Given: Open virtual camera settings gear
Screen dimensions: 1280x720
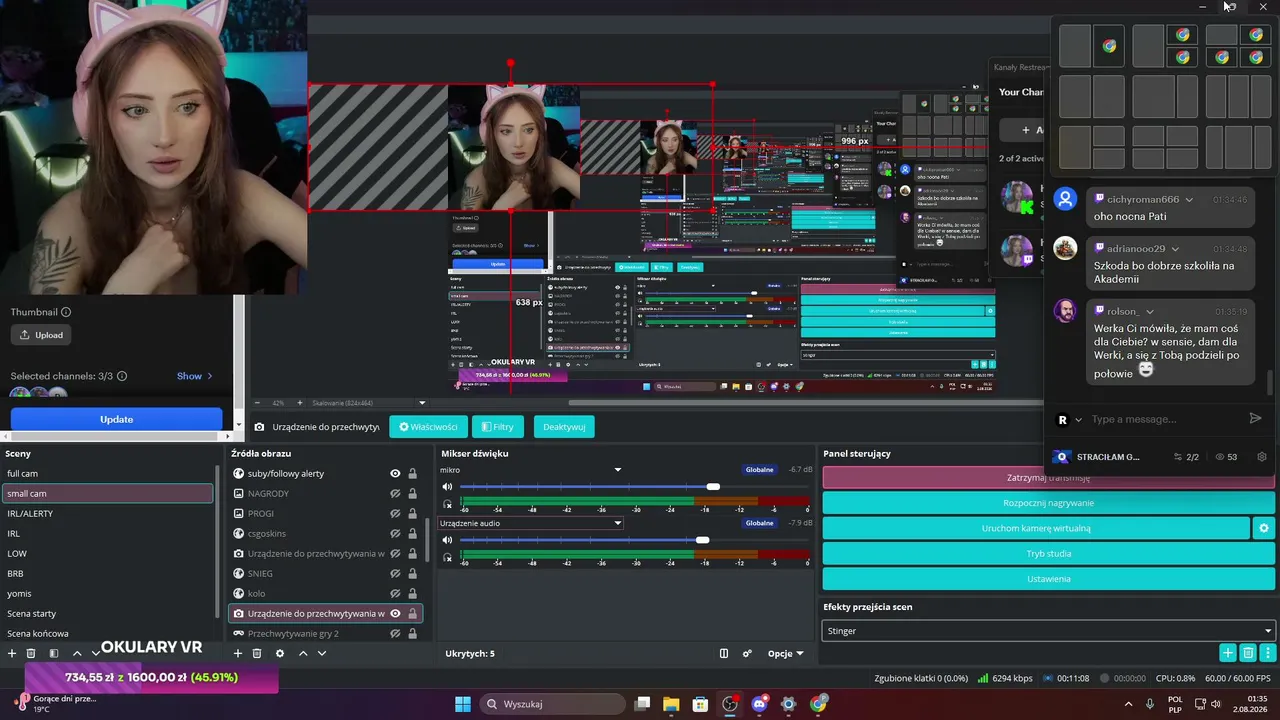Looking at the screenshot, I should coord(1264,528).
